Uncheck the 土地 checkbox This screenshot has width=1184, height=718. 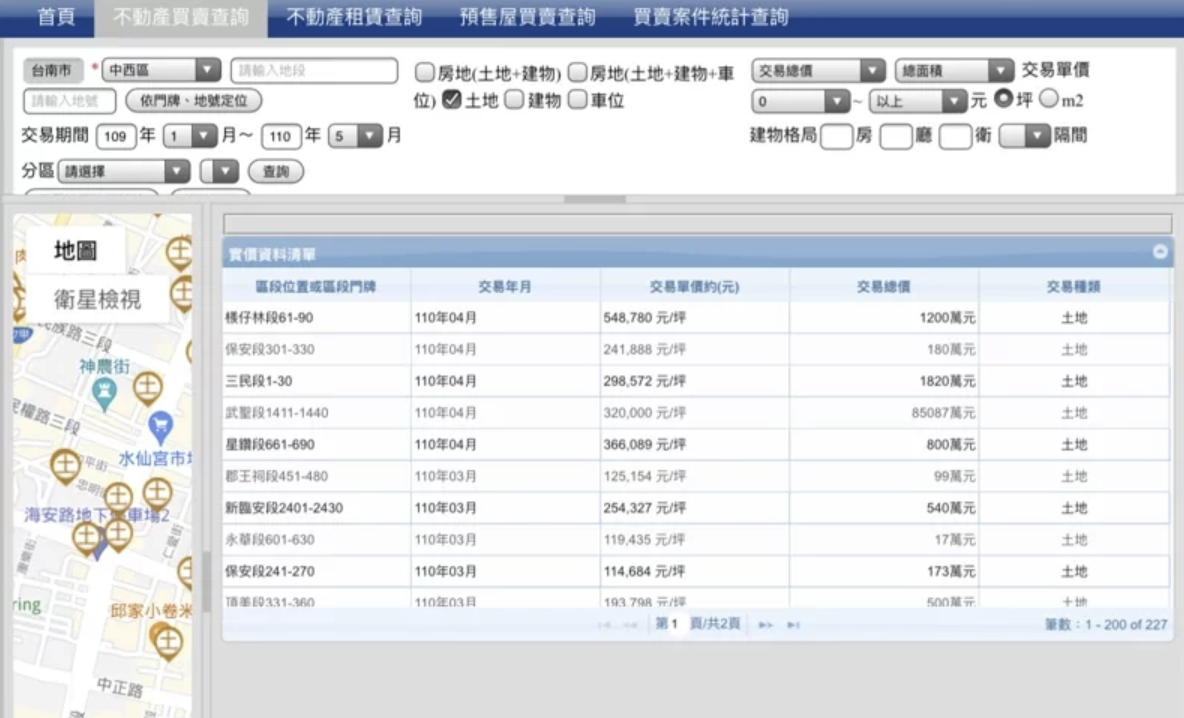click(451, 100)
